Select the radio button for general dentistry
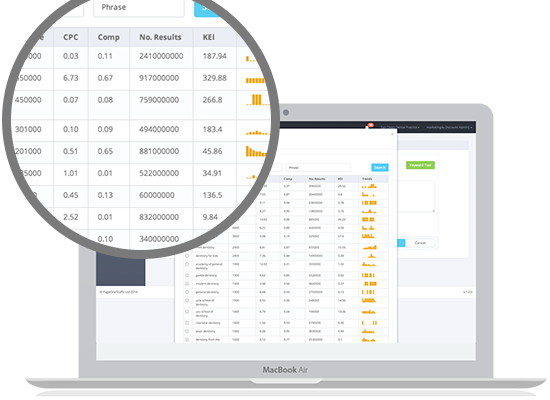This screenshot has height=400, width=550. click(187, 292)
